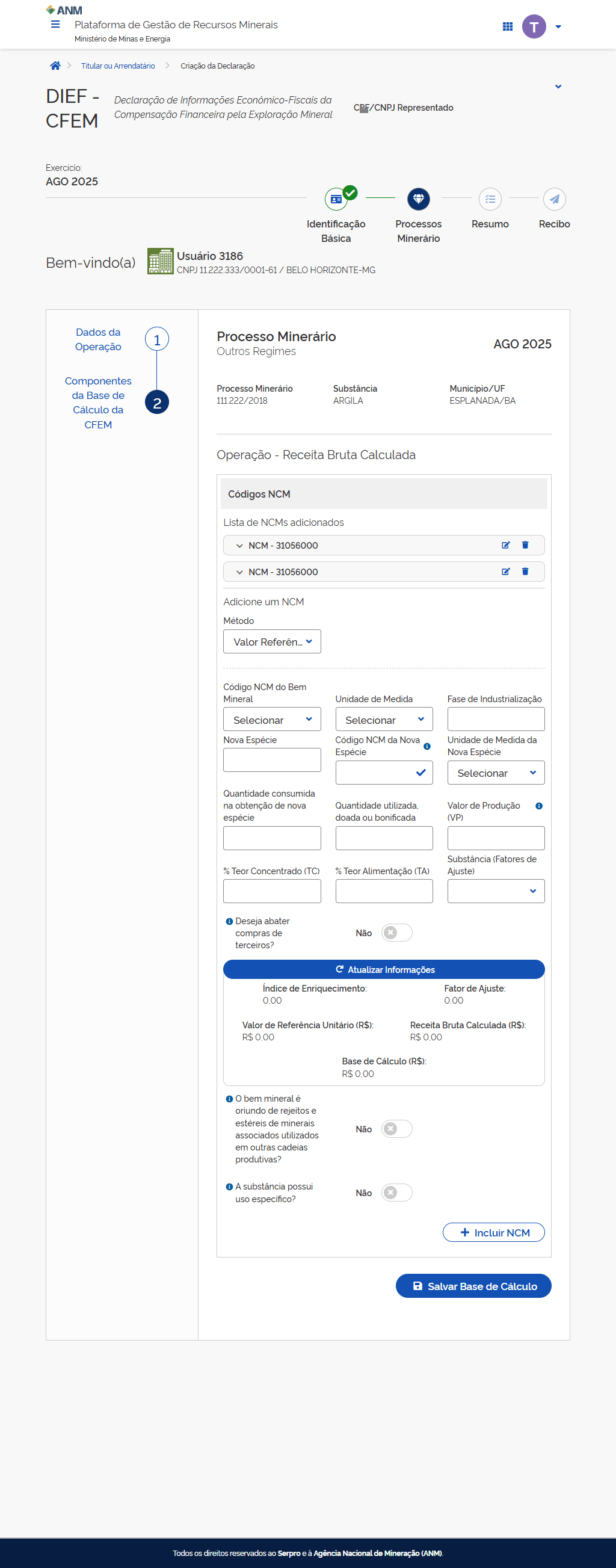Viewport: 616px width, 1568px height.
Task: Go to Dados da Operação step
Action: (x=98, y=339)
